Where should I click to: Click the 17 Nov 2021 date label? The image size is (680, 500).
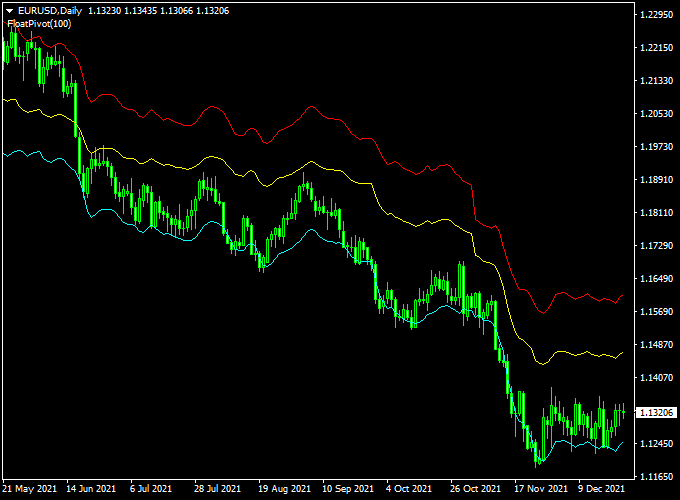click(541, 489)
